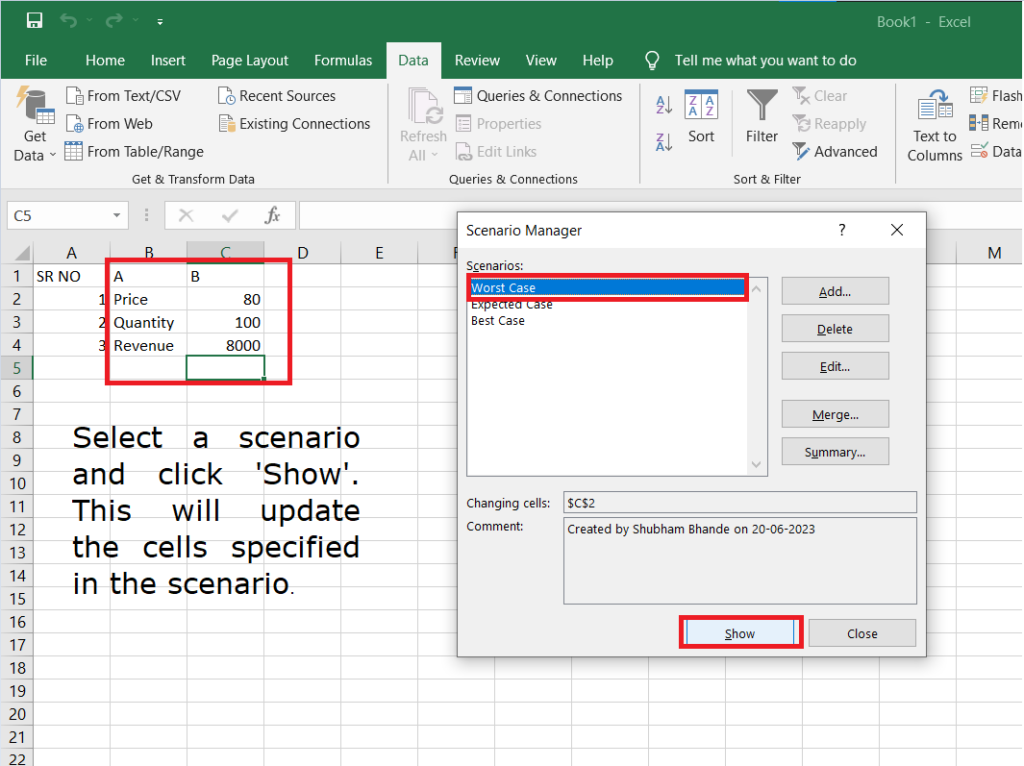Open Existing Connections
The height and width of the screenshot is (766, 1024).
click(293, 123)
